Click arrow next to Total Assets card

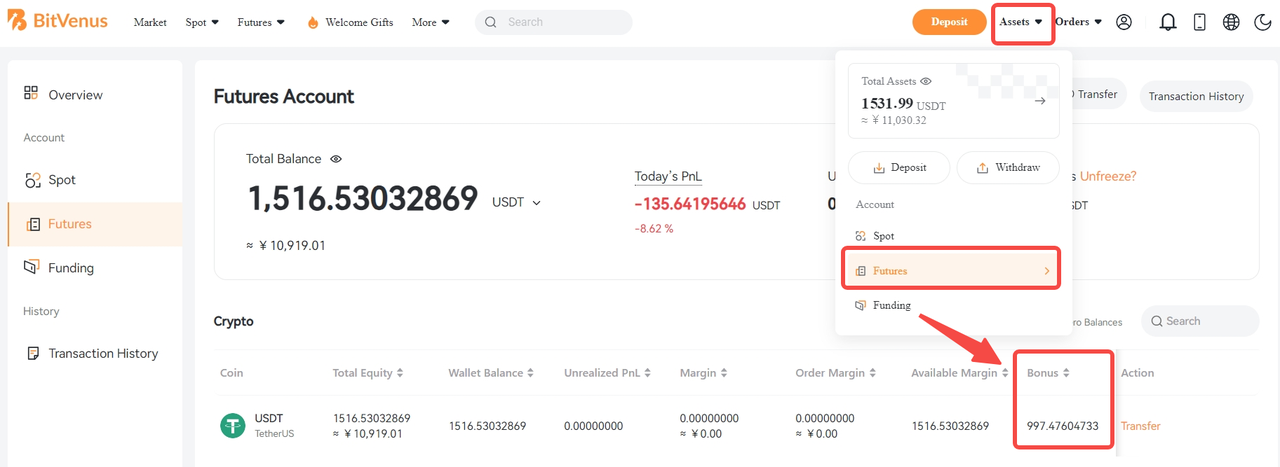[1040, 101]
